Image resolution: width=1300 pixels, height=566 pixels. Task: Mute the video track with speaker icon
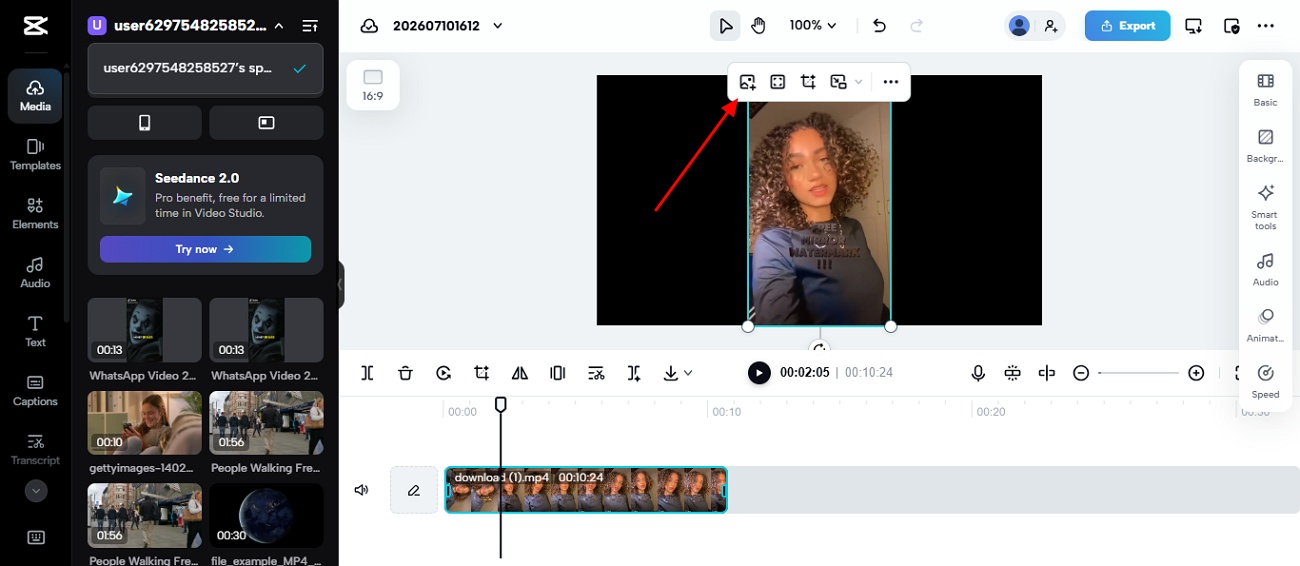point(362,490)
